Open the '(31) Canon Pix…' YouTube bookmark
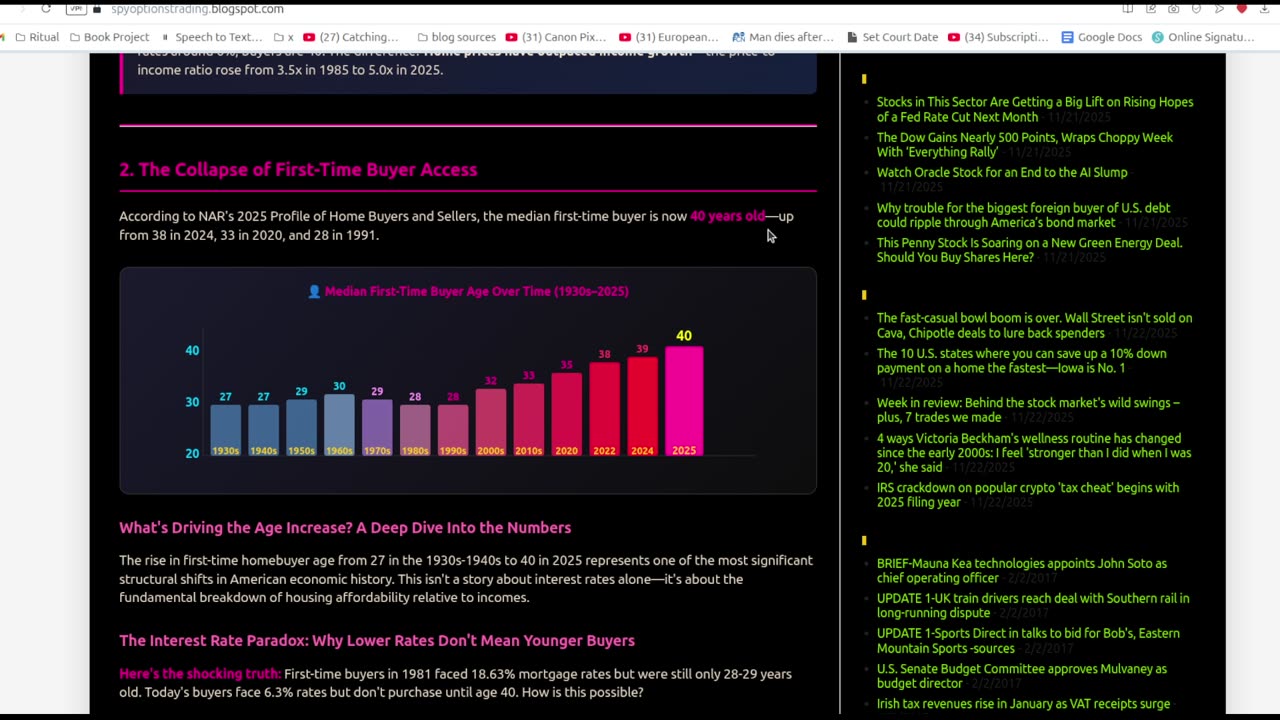Screen dimensions: 1280x720 pyautogui.click(x=556, y=37)
